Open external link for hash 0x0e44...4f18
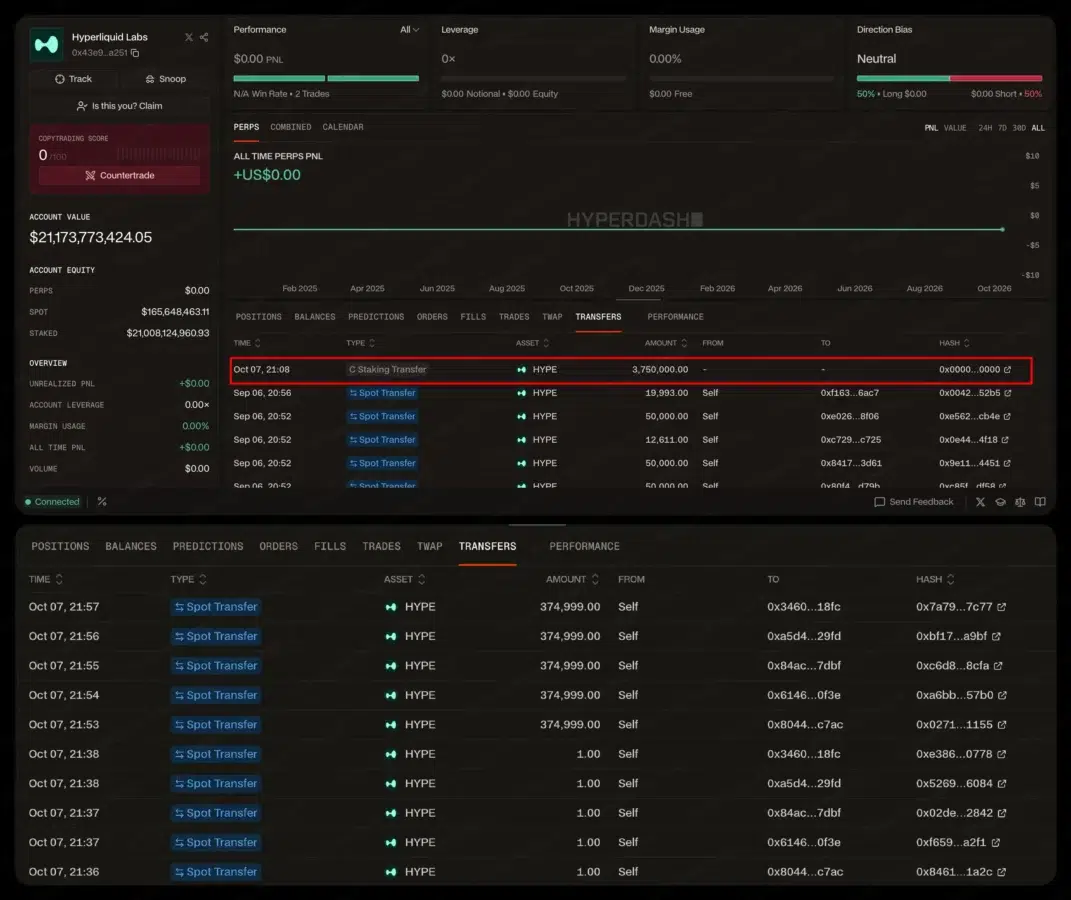This screenshot has height=900, width=1071. pos(1005,440)
